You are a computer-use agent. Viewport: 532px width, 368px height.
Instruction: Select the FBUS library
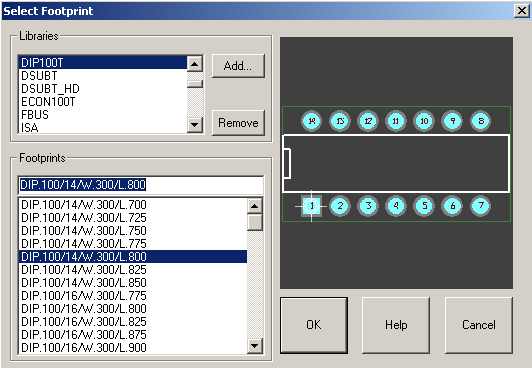(x=102, y=115)
